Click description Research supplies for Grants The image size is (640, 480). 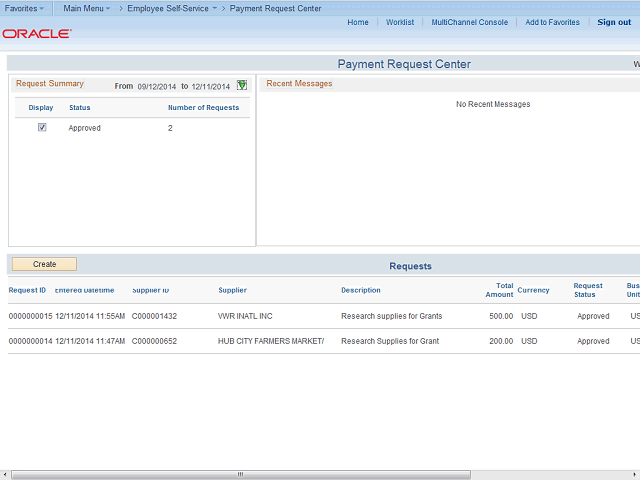[391, 316]
